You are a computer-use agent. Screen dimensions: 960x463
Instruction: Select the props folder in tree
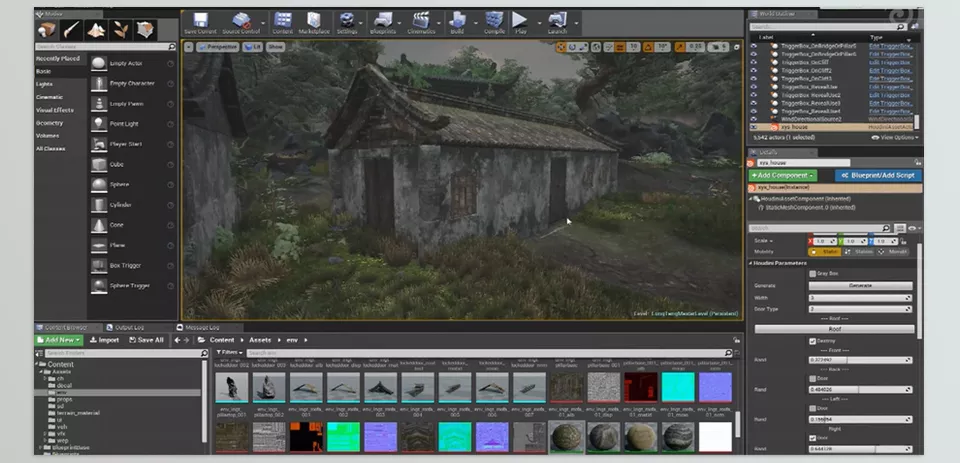coord(64,399)
